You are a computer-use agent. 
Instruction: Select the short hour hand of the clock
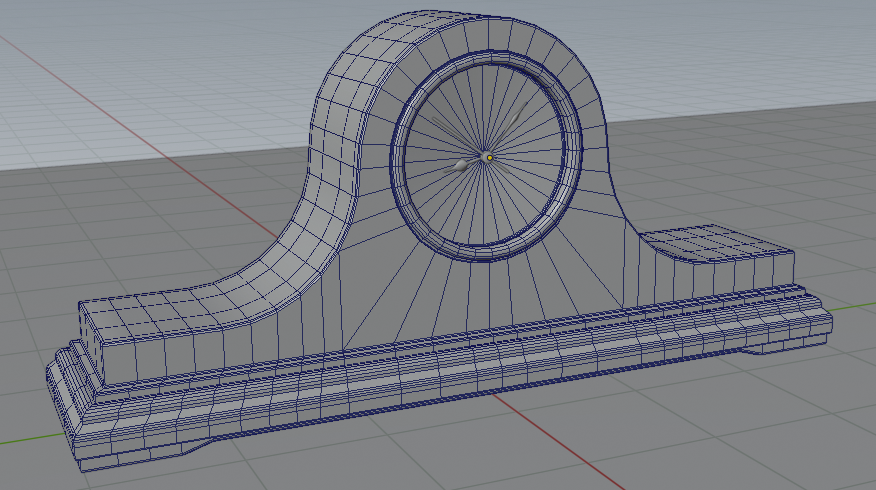pyautogui.click(x=463, y=163)
